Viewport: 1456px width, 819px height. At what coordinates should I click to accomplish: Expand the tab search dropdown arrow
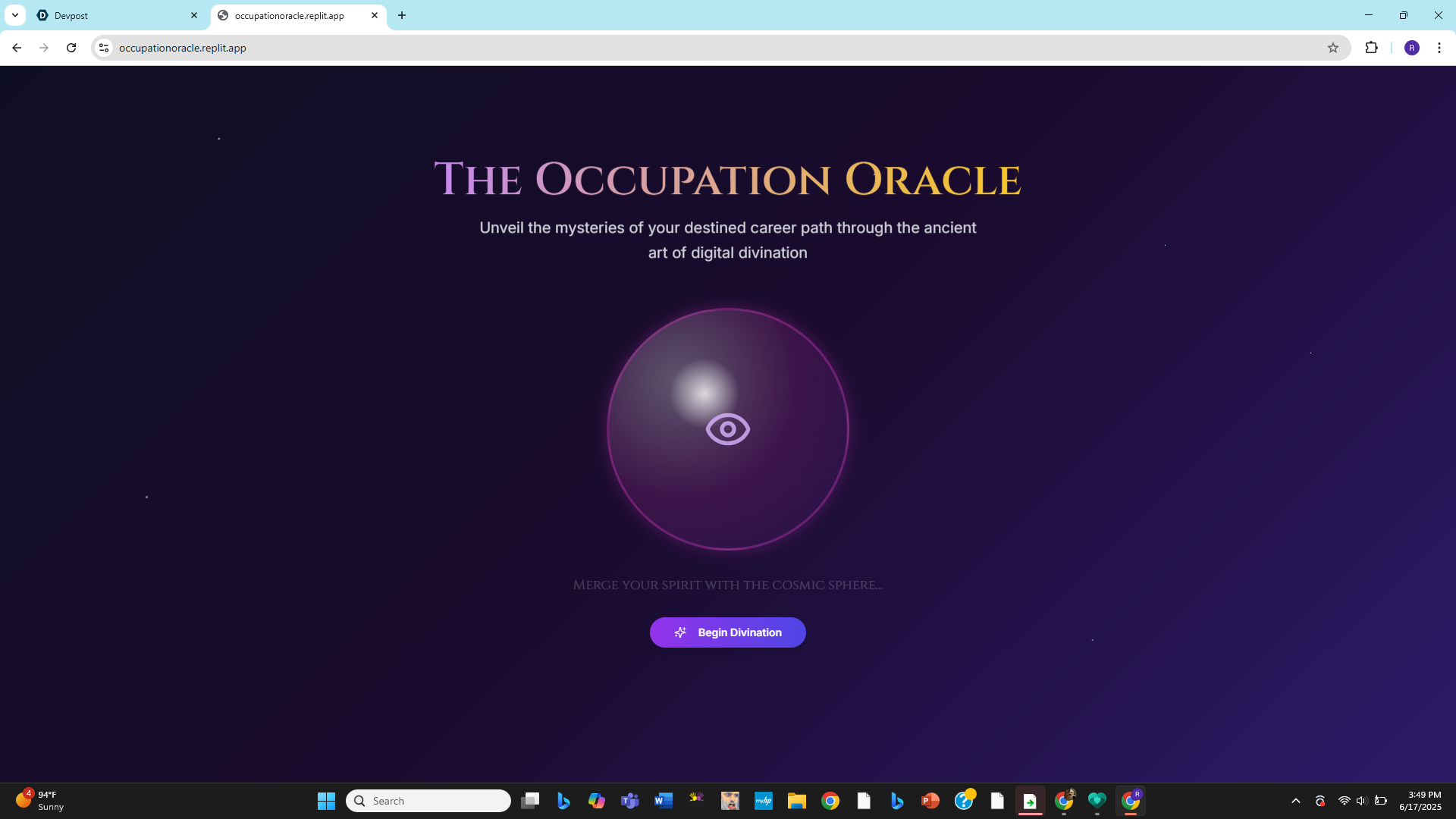(x=14, y=15)
